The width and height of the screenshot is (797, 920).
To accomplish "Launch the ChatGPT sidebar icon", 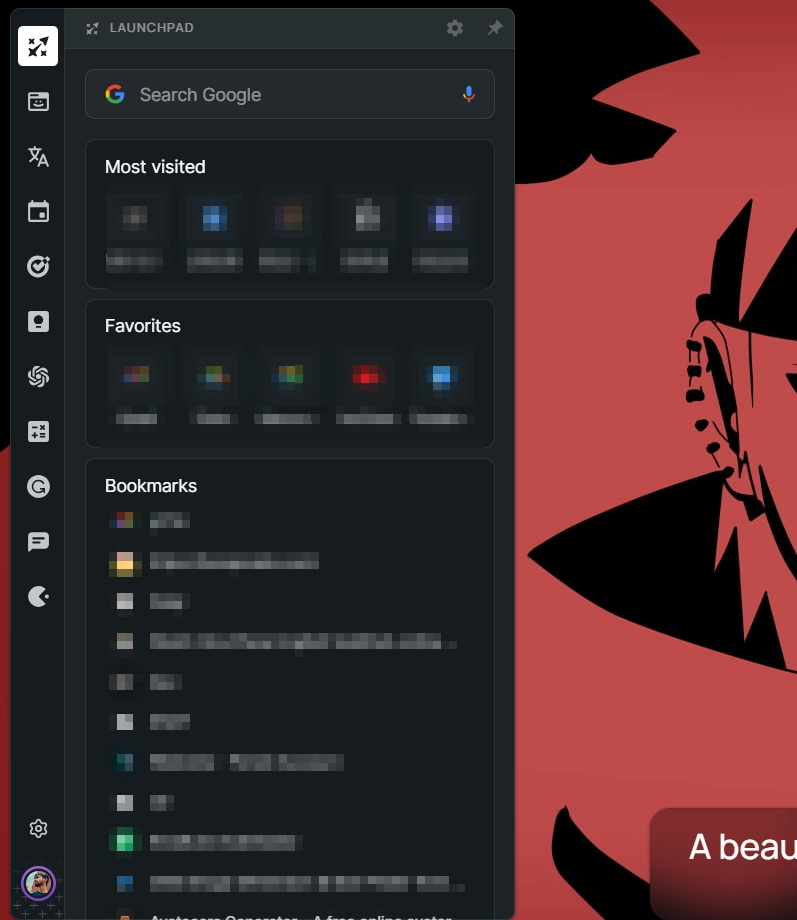I will [38, 377].
